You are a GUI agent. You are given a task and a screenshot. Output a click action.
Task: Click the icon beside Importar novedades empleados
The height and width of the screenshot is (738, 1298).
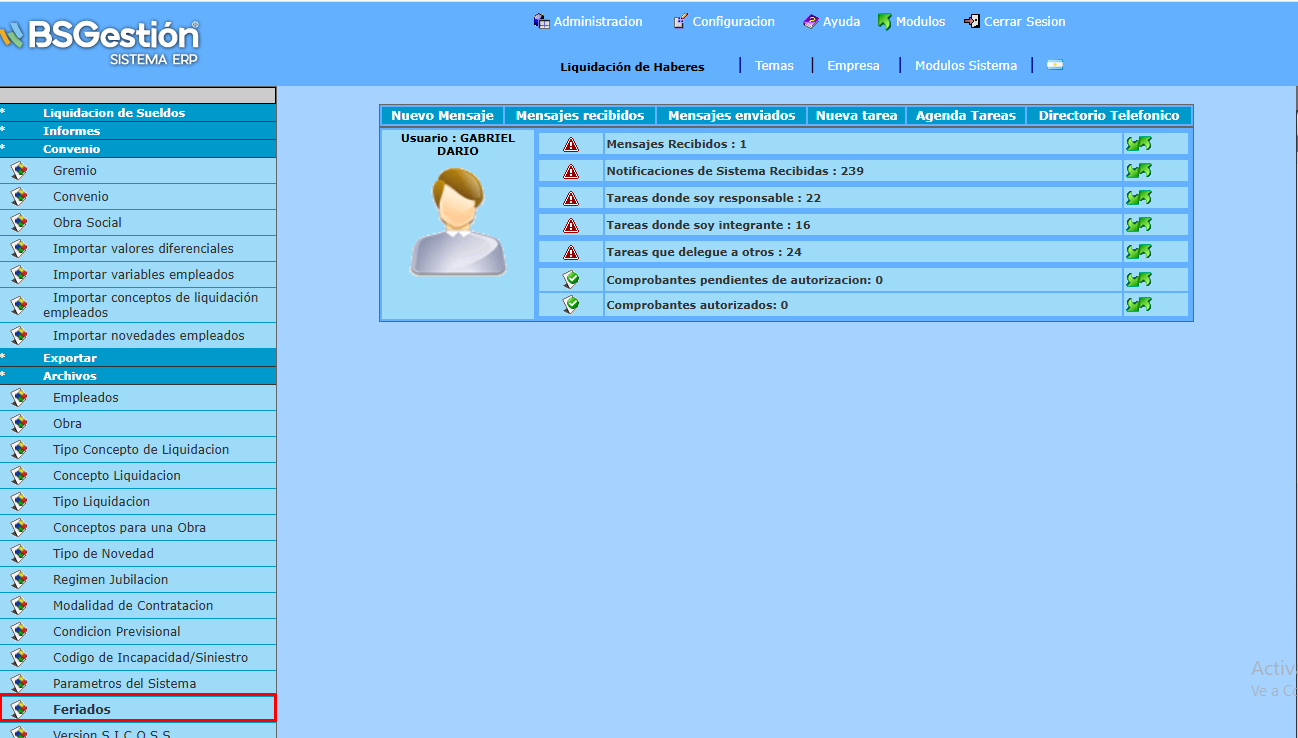tap(19, 336)
